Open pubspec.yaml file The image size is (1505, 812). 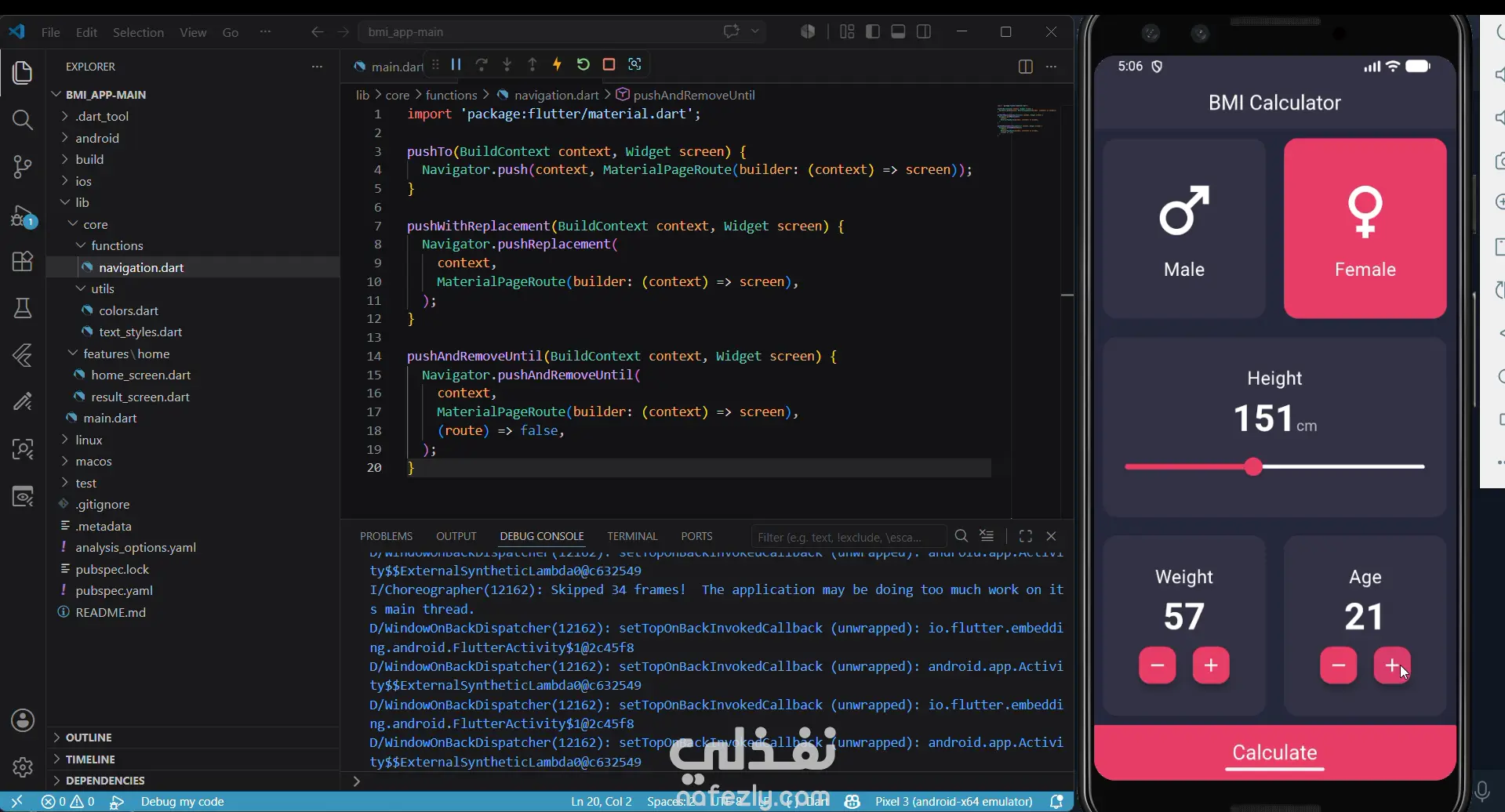[x=115, y=590]
